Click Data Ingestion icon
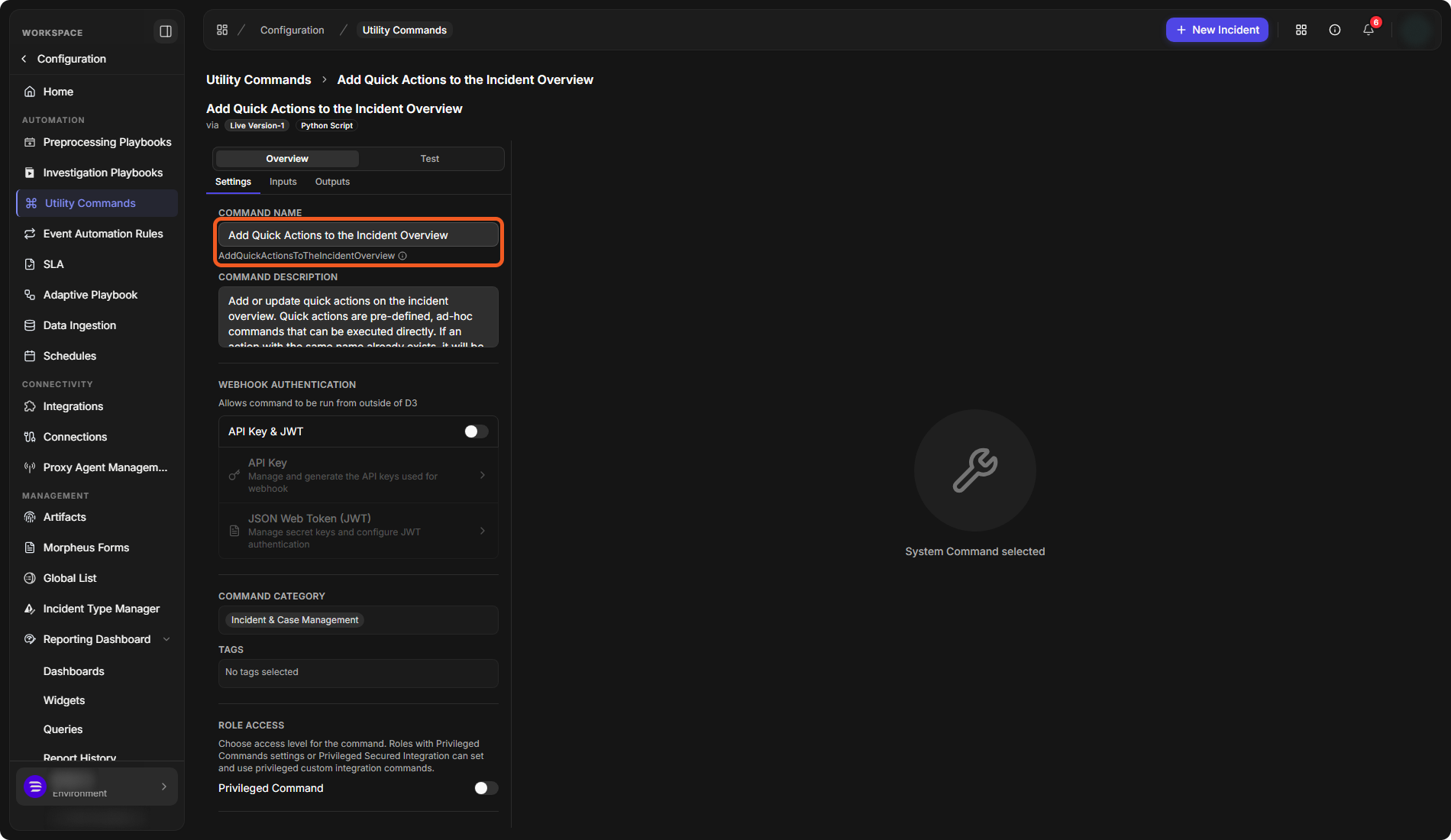This screenshot has width=1451, height=840. [x=30, y=325]
